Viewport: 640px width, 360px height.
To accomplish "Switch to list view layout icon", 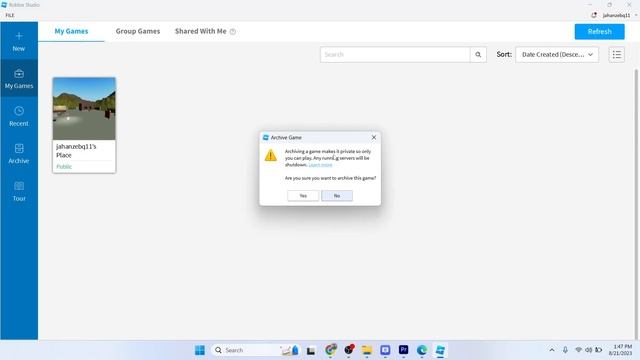I will pos(616,55).
